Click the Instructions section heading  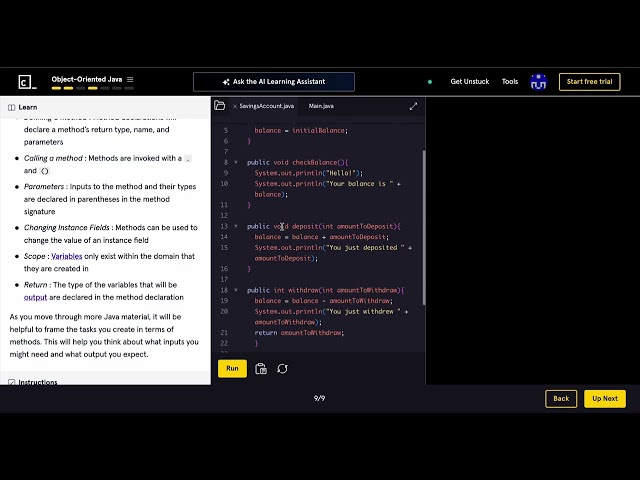38,382
